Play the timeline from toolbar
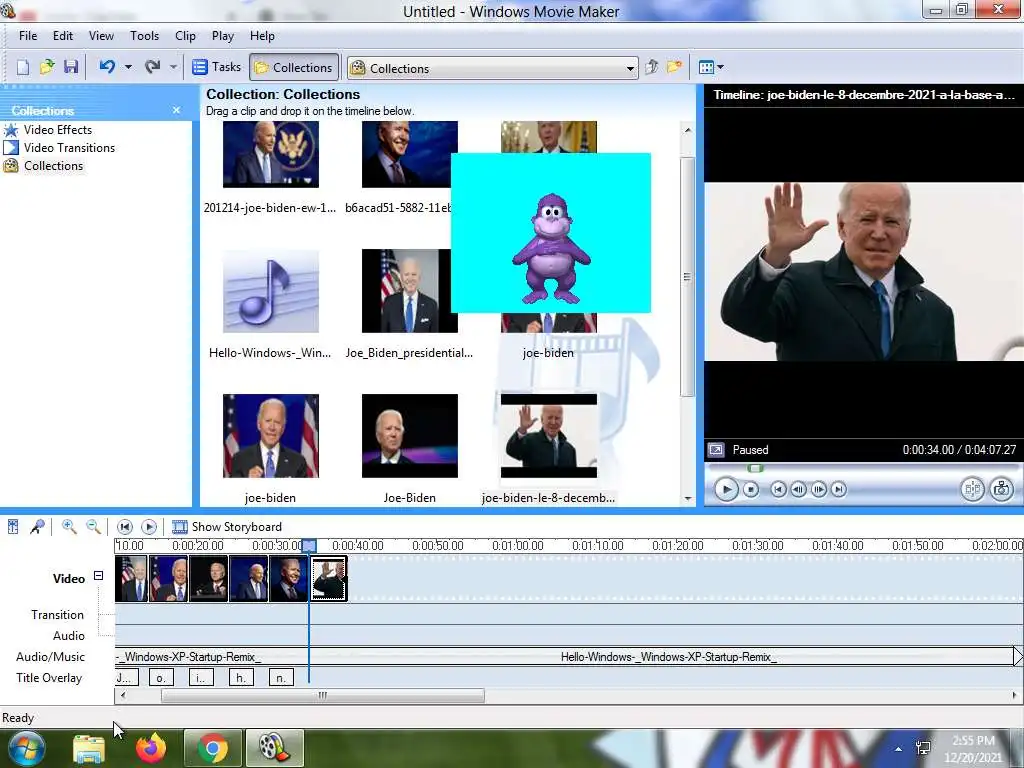 pyautogui.click(x=149, y=526)
